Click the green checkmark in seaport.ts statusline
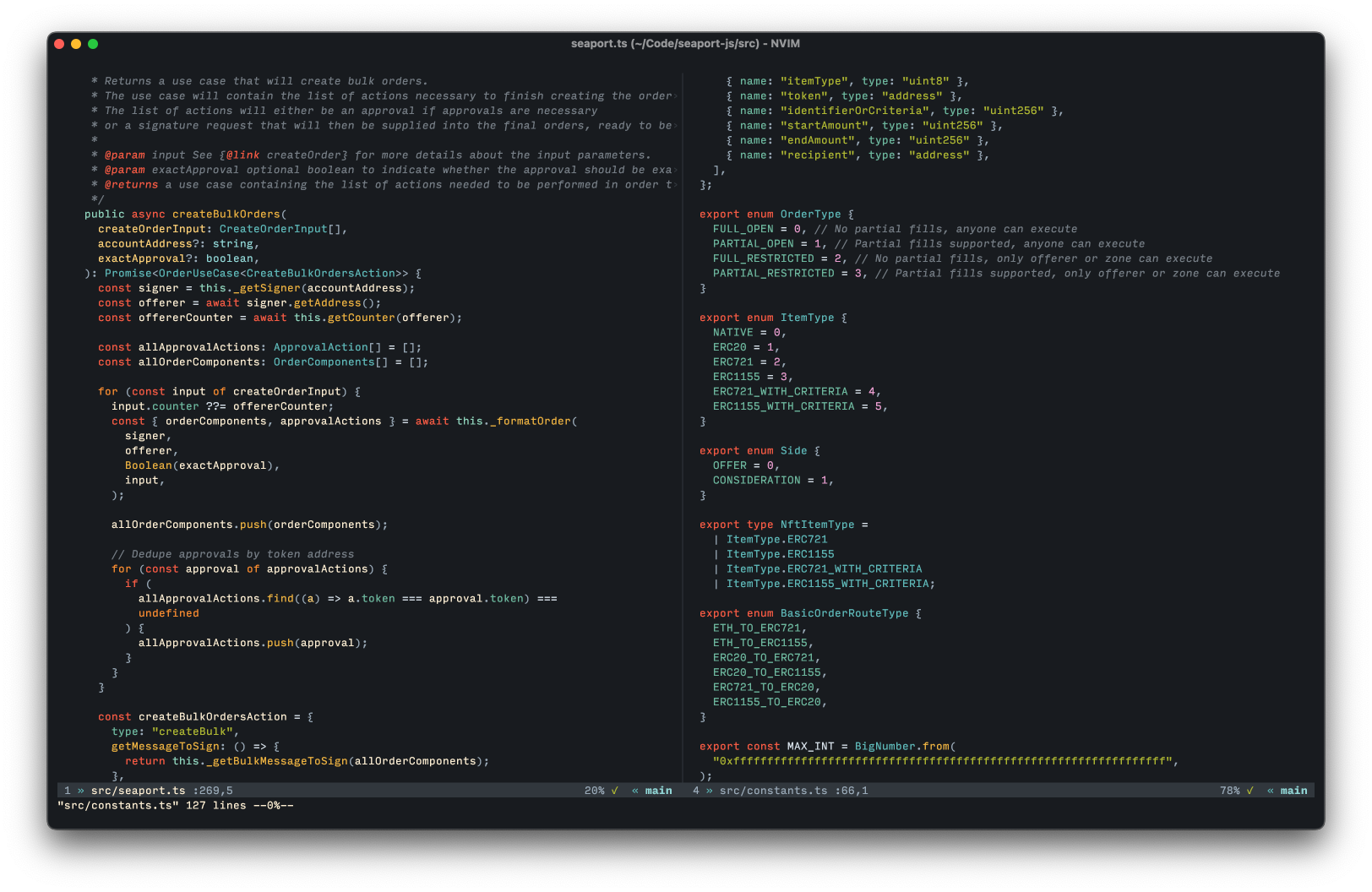This screenshot has width=1372, height=892. 615,791
